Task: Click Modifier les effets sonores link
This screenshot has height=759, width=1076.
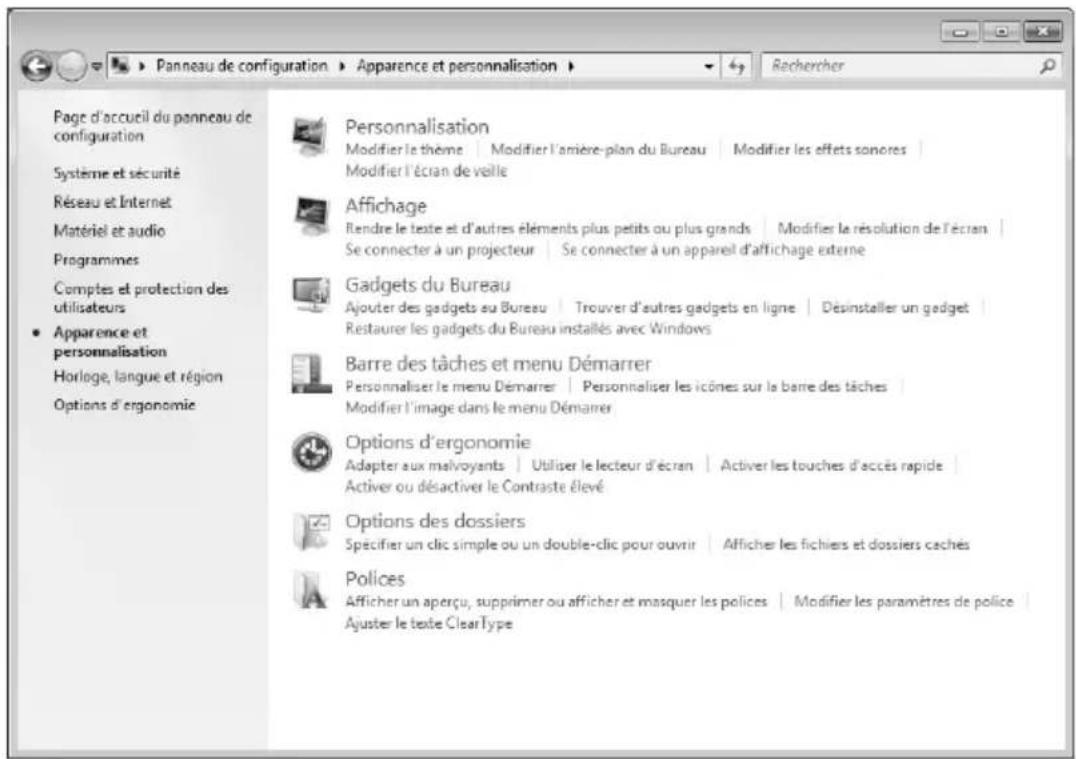Action: click(x=819, y=150)
